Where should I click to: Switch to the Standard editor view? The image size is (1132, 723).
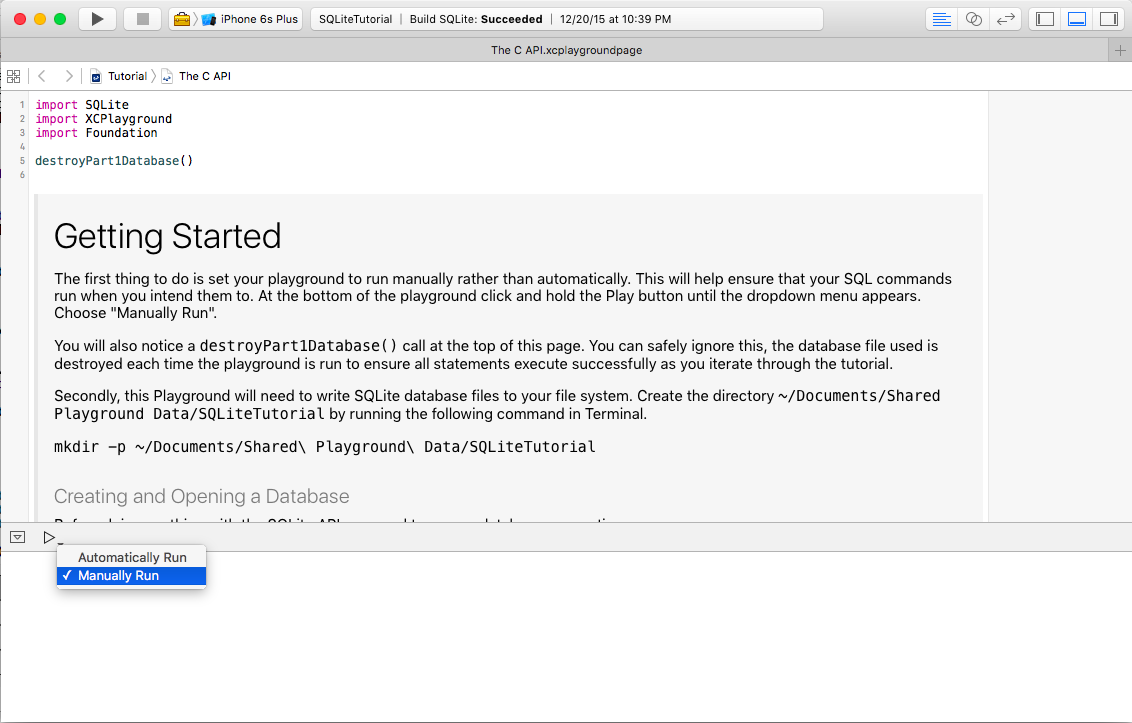[941, 19]
